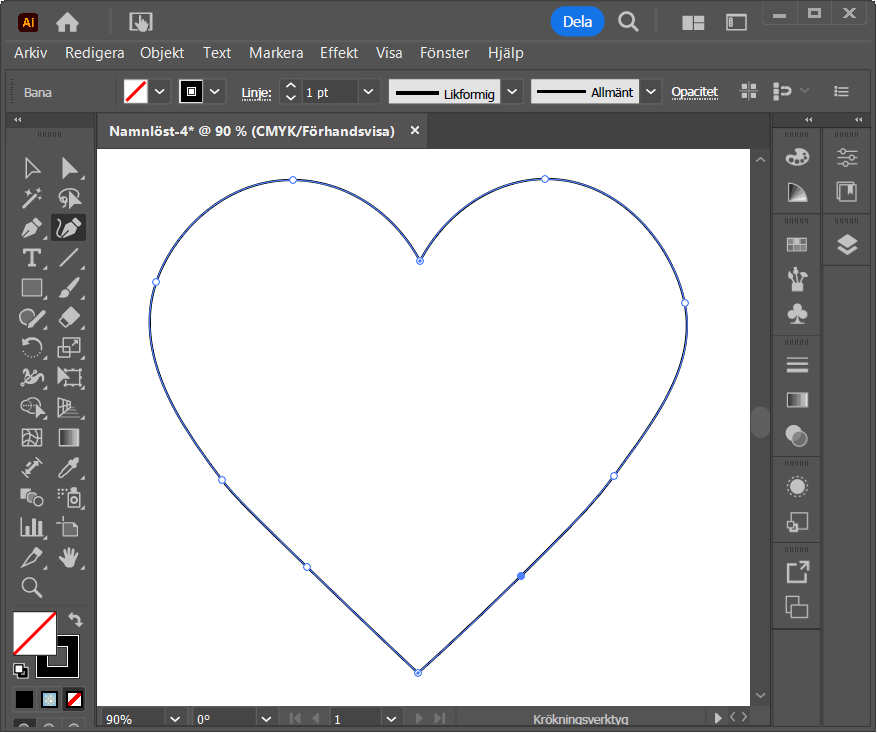Select the Pen tool
Viewport: 877px width, 733px height.
(32, 228)
